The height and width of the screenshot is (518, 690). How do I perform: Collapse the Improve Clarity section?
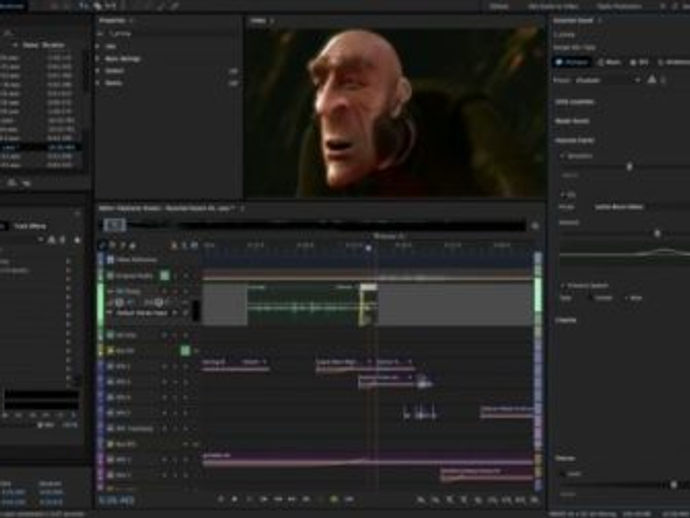pos(575,140)
